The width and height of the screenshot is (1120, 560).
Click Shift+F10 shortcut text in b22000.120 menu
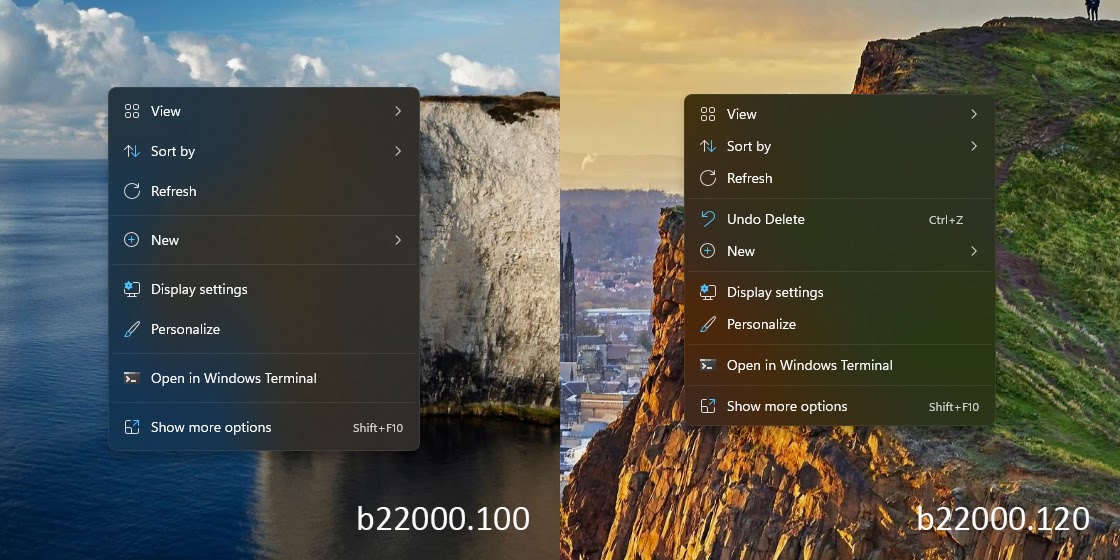point(954,407)
